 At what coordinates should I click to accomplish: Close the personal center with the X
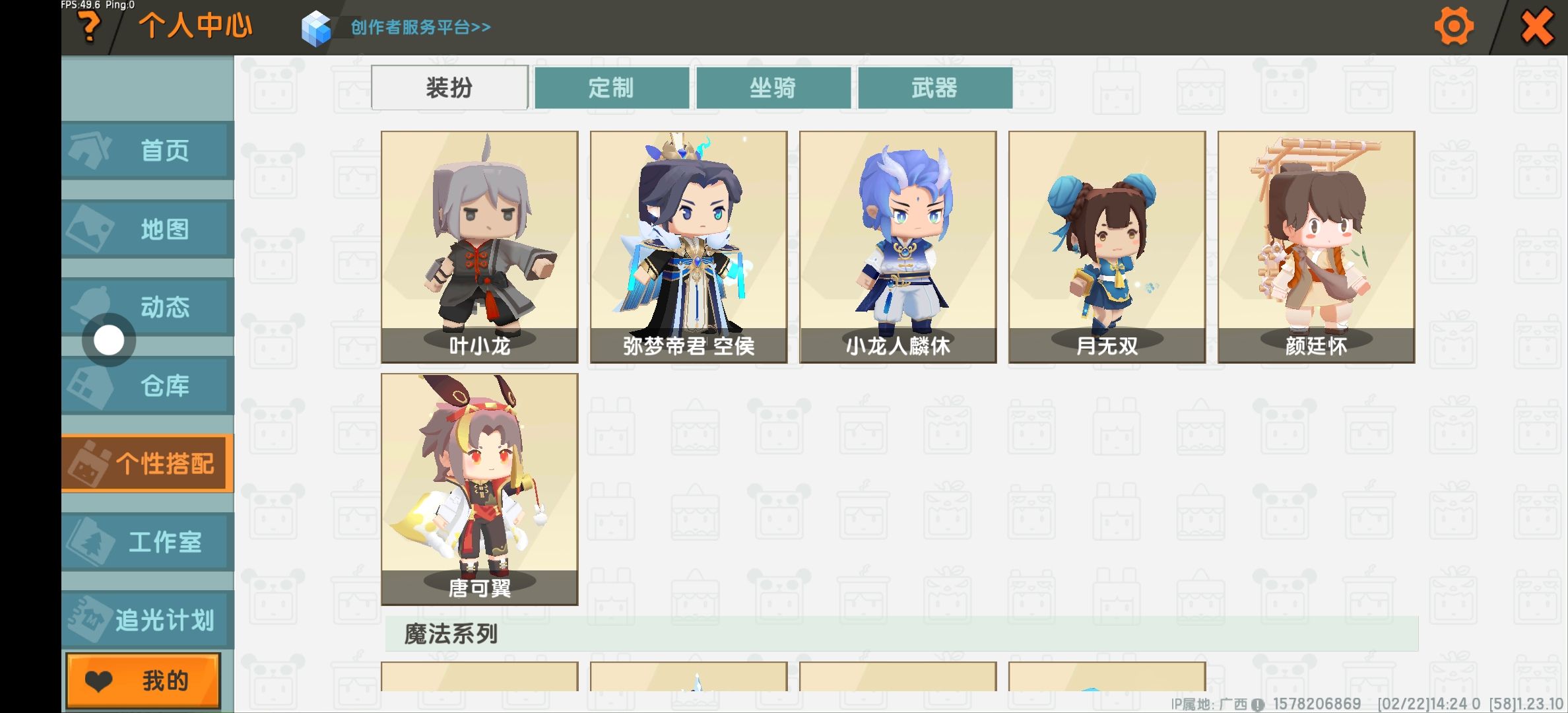pyautogui.click(x=1537, y=27)
